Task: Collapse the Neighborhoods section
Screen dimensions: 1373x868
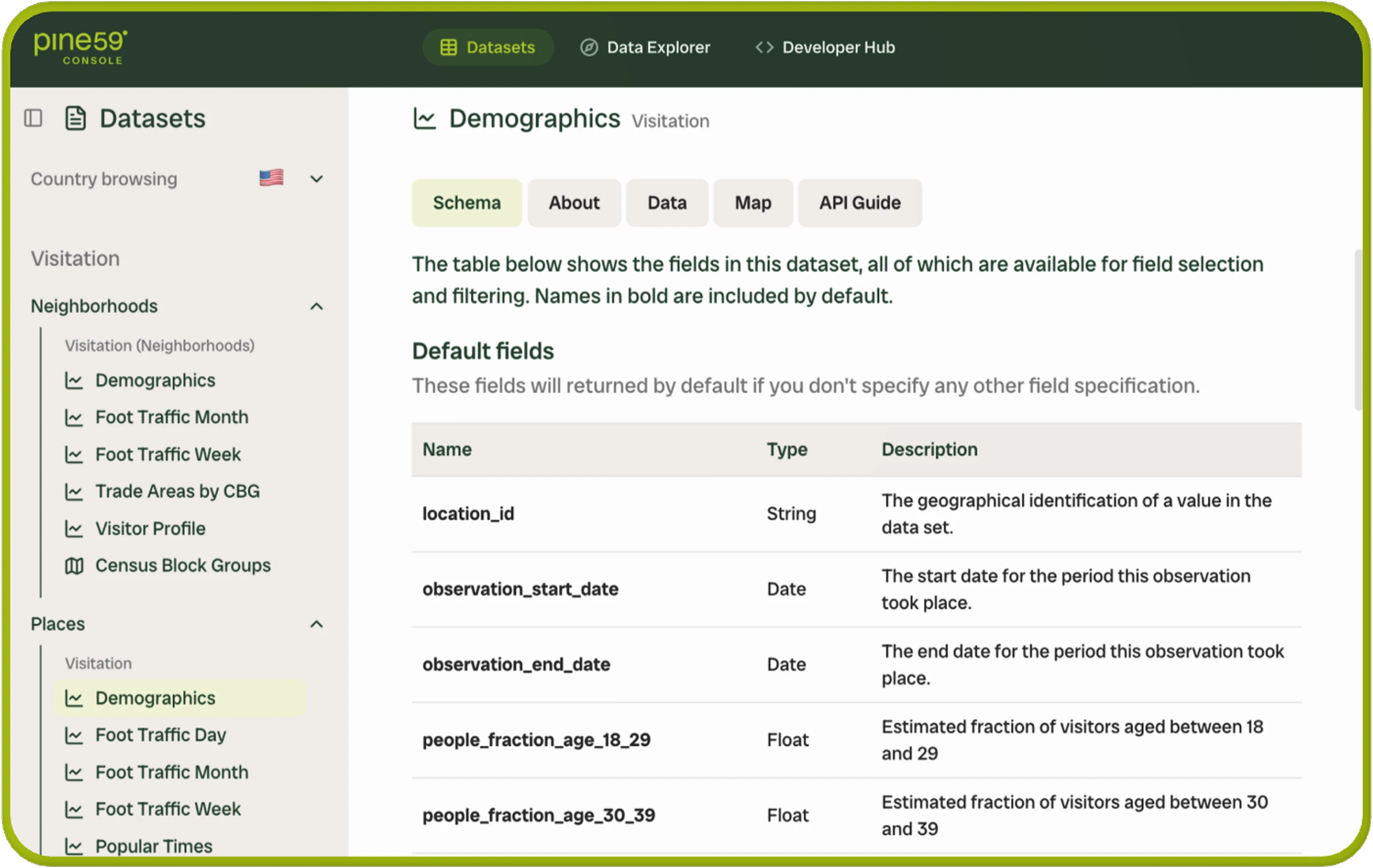Action: tap(317, 306)
